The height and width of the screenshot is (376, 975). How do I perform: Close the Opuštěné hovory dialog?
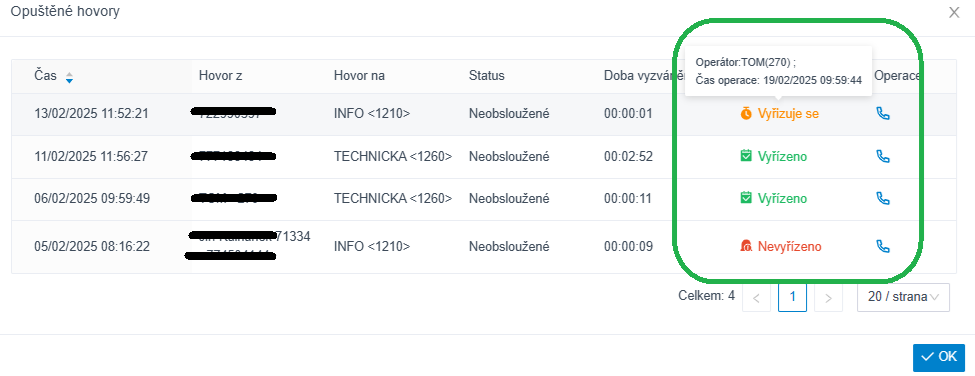coord(954,12)
